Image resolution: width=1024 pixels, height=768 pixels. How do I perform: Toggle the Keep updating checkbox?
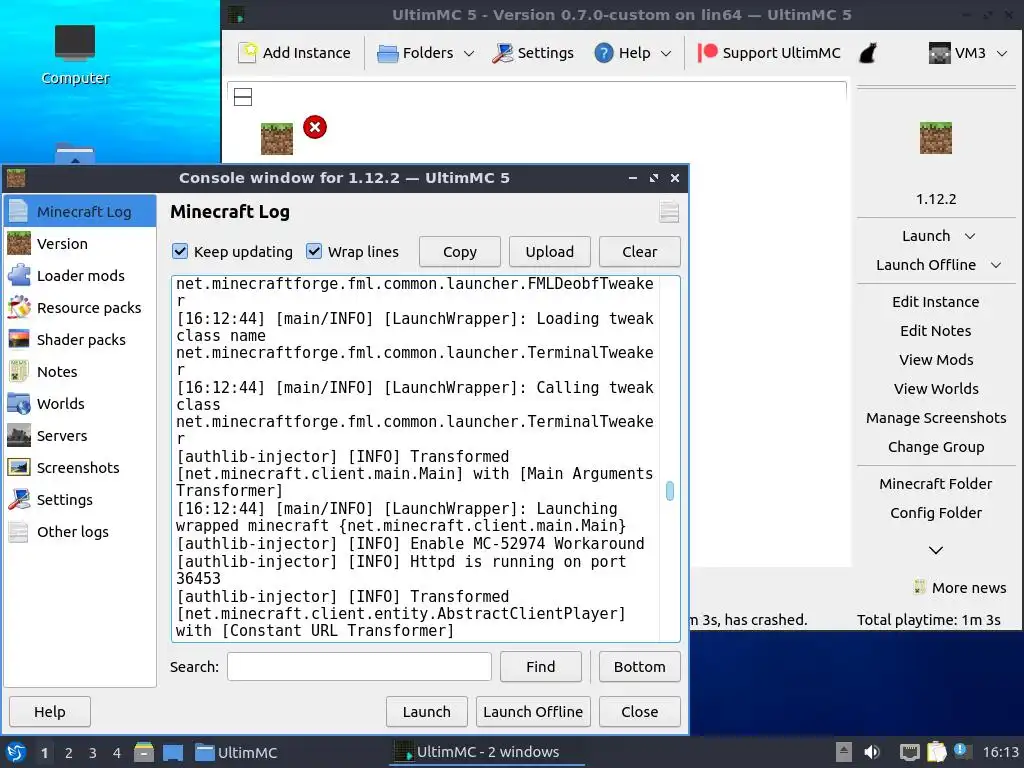coord(180,251)
